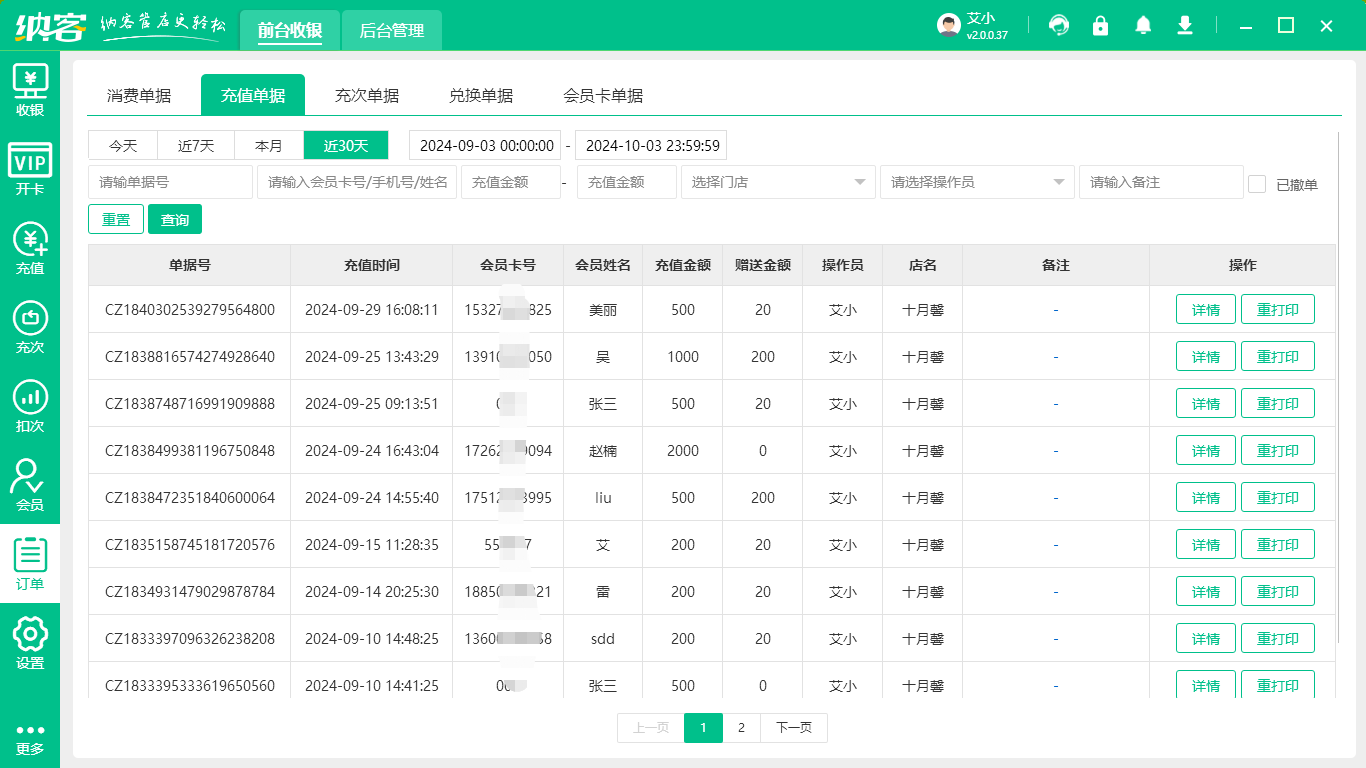The image size is (1366, 768).
Task: Click the download icon in title bar
Action: click(x=1185, y=26)
